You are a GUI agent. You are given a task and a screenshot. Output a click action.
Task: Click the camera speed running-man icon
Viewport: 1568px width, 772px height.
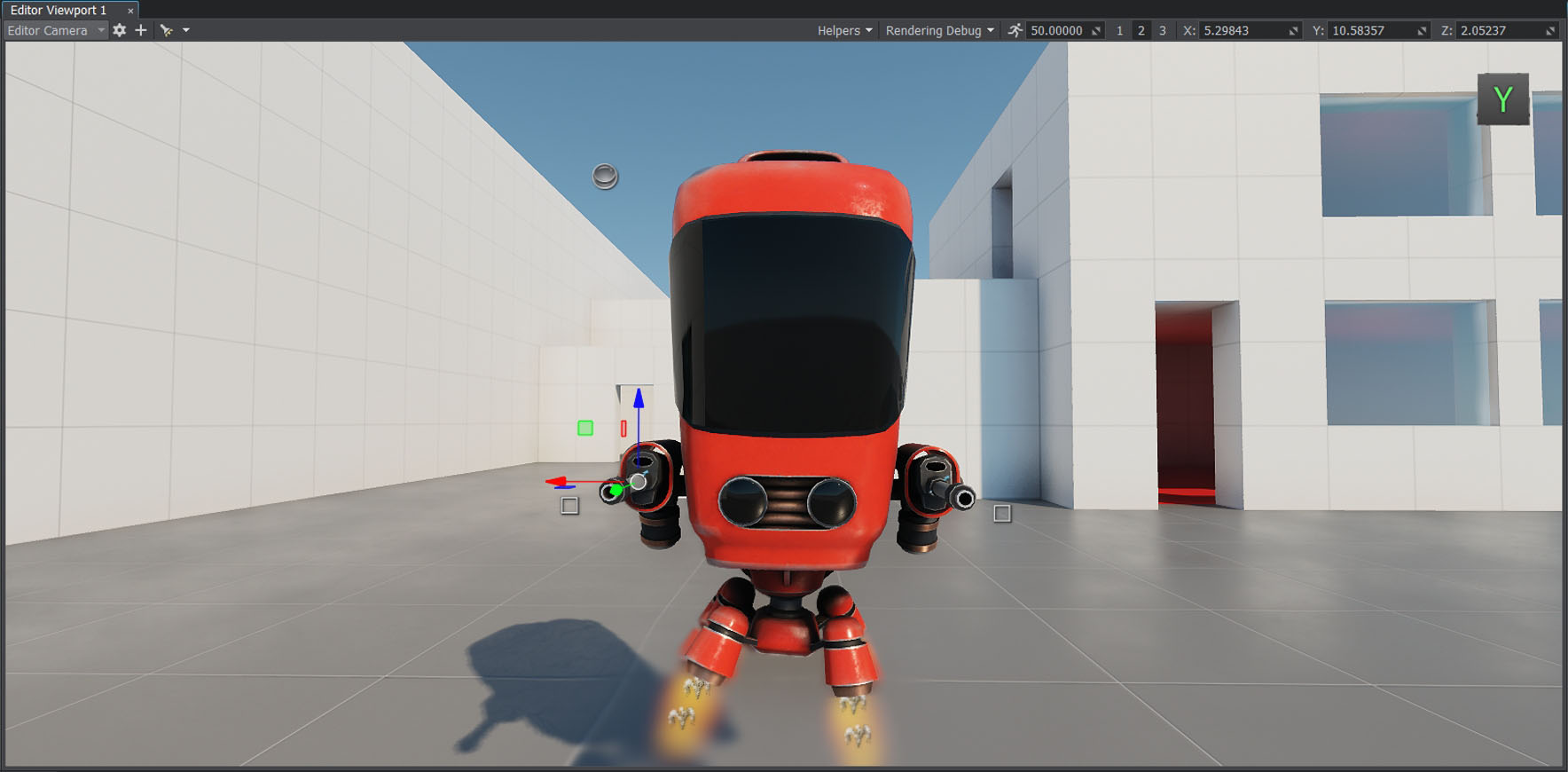[1015, 30]
